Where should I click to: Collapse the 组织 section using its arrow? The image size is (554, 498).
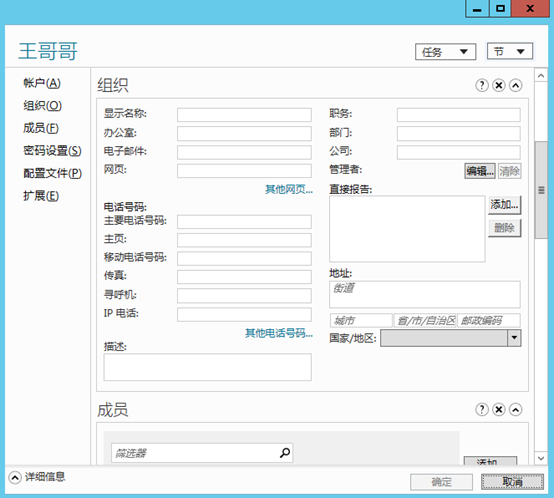tap(515, 85)
